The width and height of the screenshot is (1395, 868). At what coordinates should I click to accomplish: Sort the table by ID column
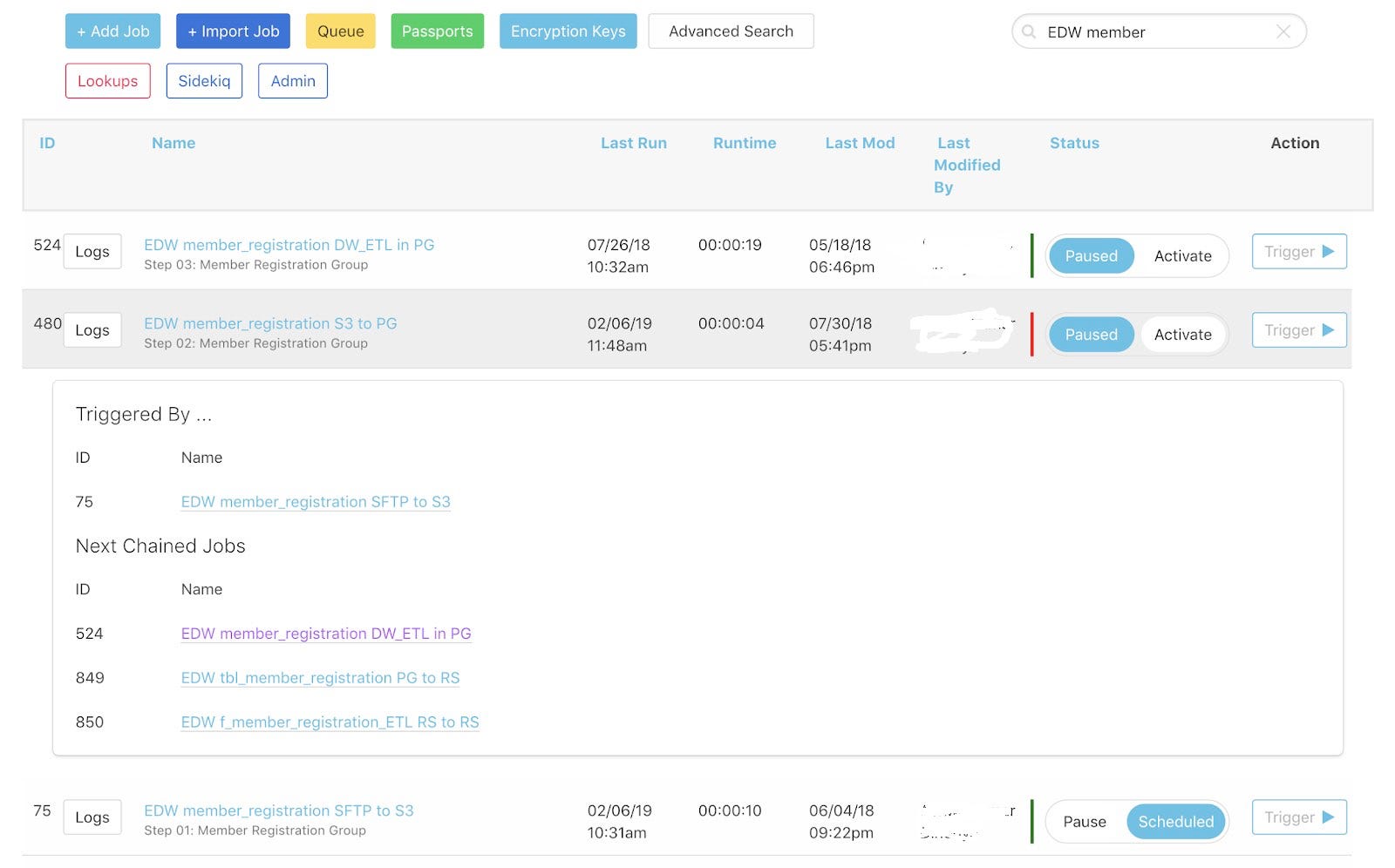pos(47,143)
